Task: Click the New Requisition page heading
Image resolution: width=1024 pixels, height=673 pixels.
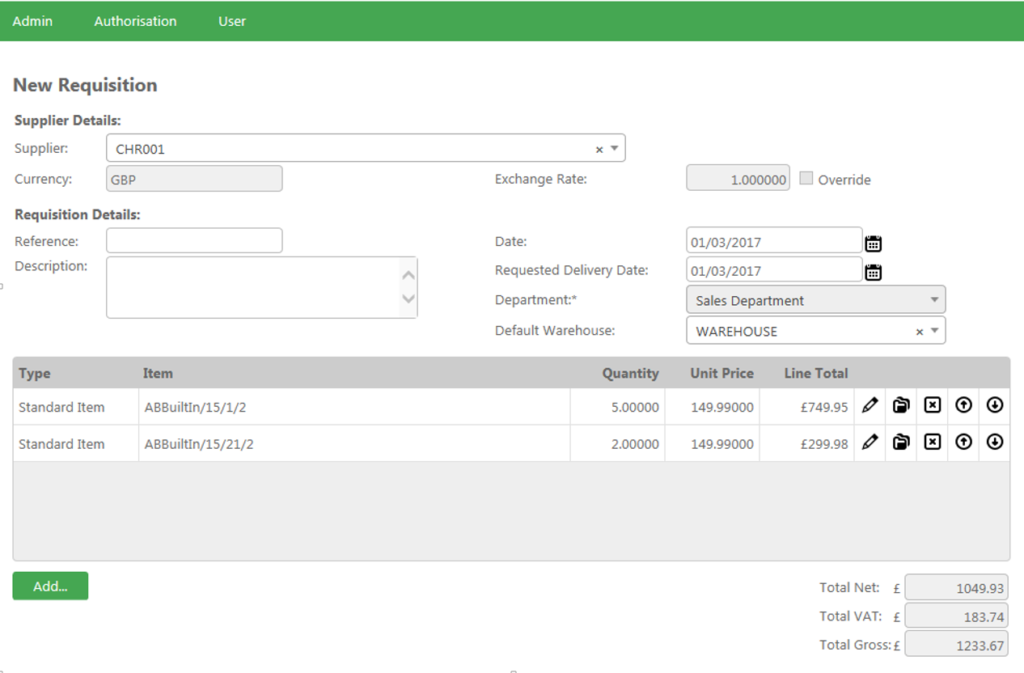Action: point(85,85)
